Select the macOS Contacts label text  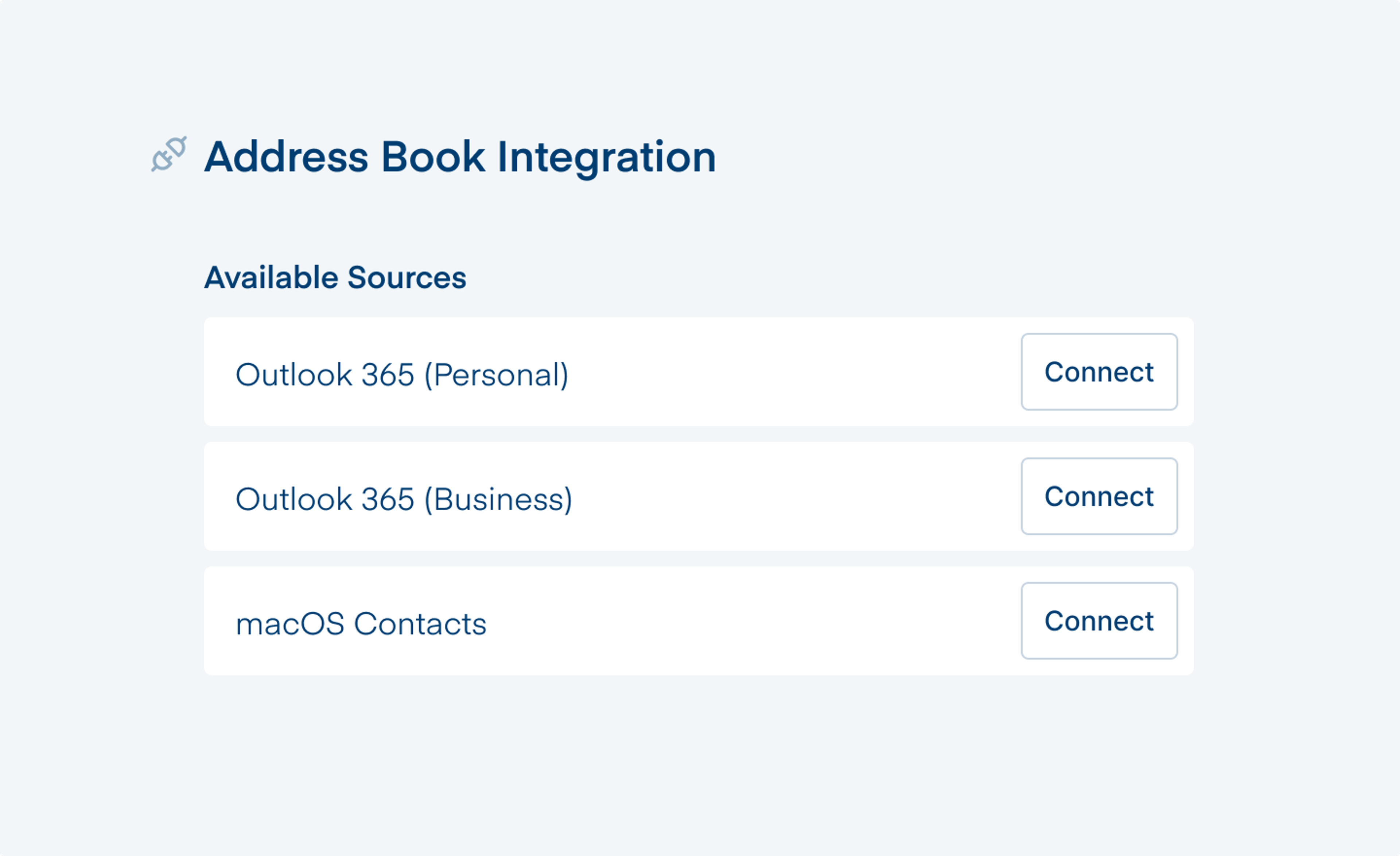[x=361, y=624]
